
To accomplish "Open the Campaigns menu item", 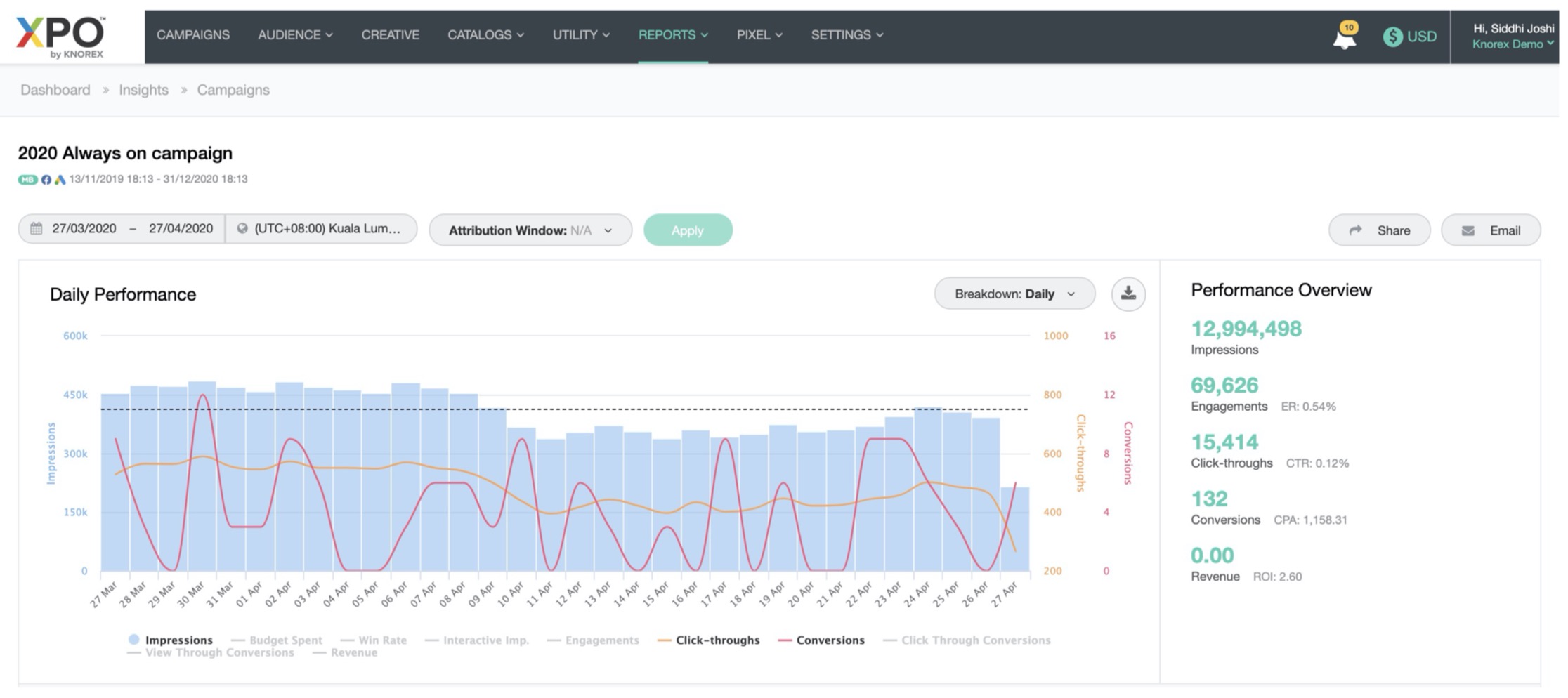I will pyautogui.click(x=193, y=35).
